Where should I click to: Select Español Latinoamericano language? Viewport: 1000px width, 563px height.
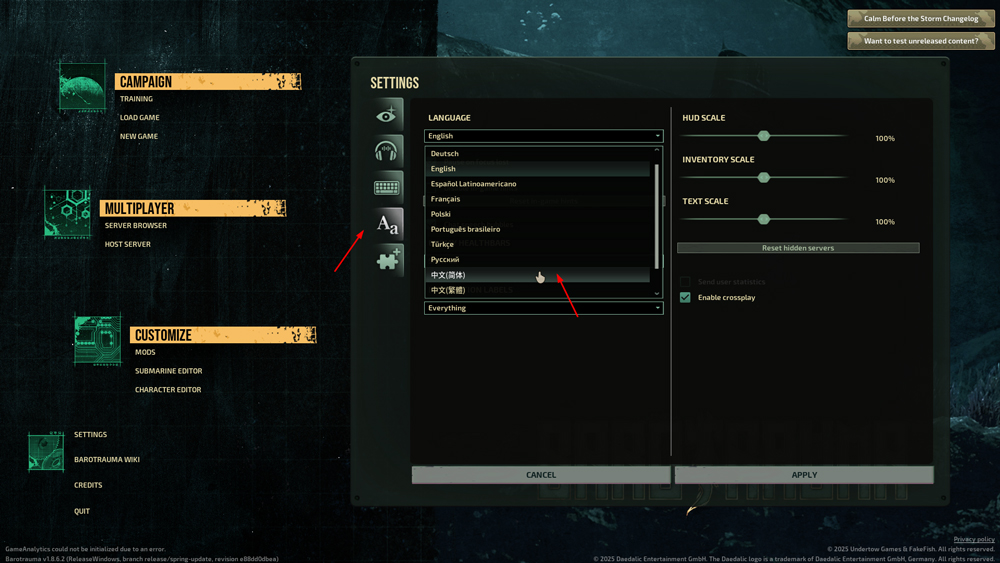pyautogui.click(x=538, y=184)
